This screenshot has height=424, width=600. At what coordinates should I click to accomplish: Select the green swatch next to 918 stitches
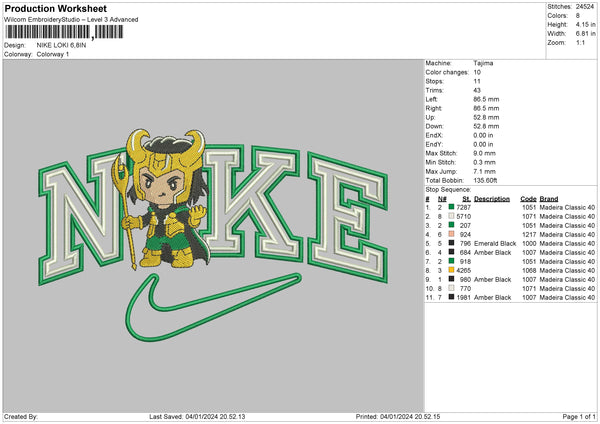point(452,261)
